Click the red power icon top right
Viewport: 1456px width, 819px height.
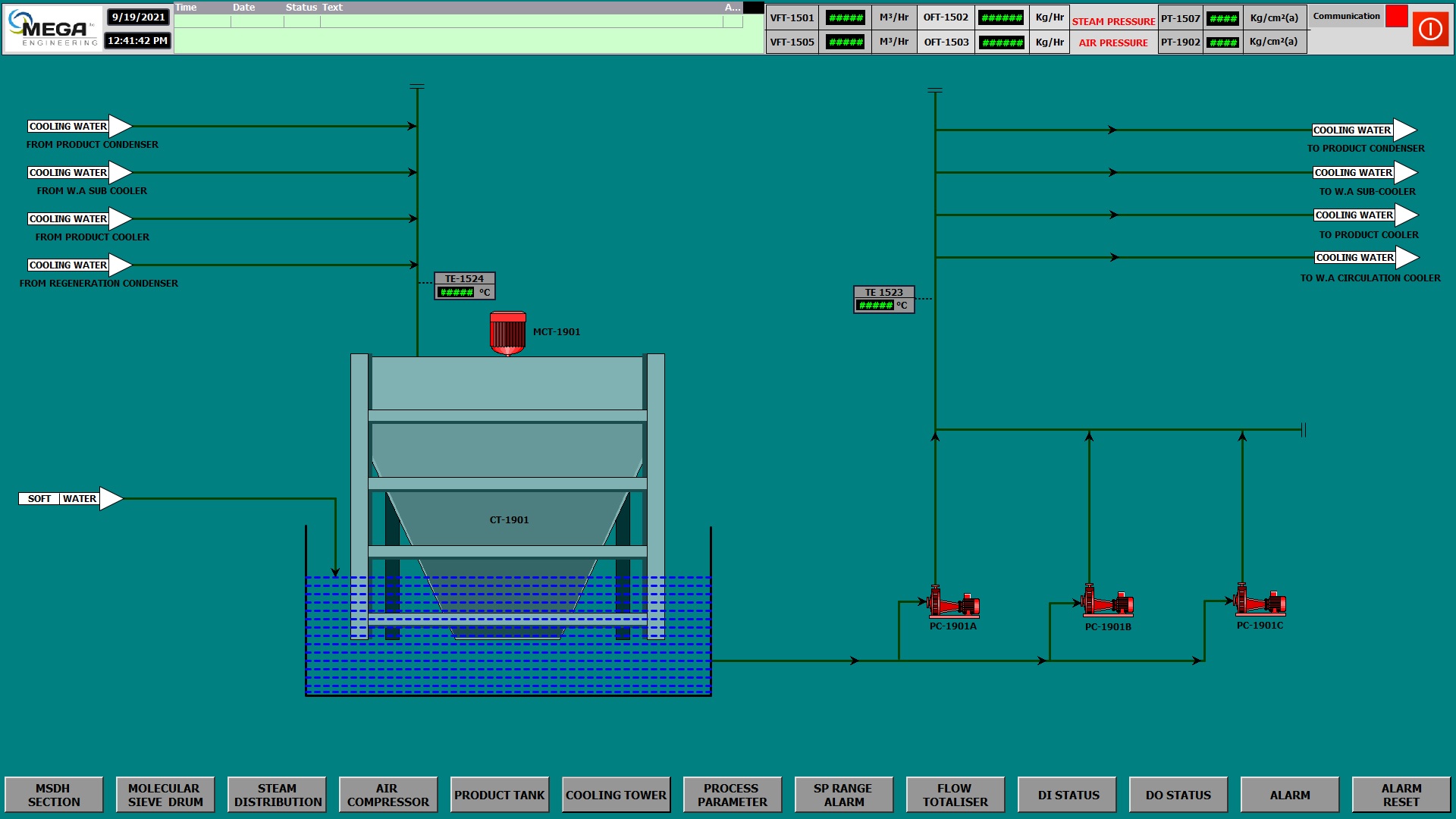1429,30
